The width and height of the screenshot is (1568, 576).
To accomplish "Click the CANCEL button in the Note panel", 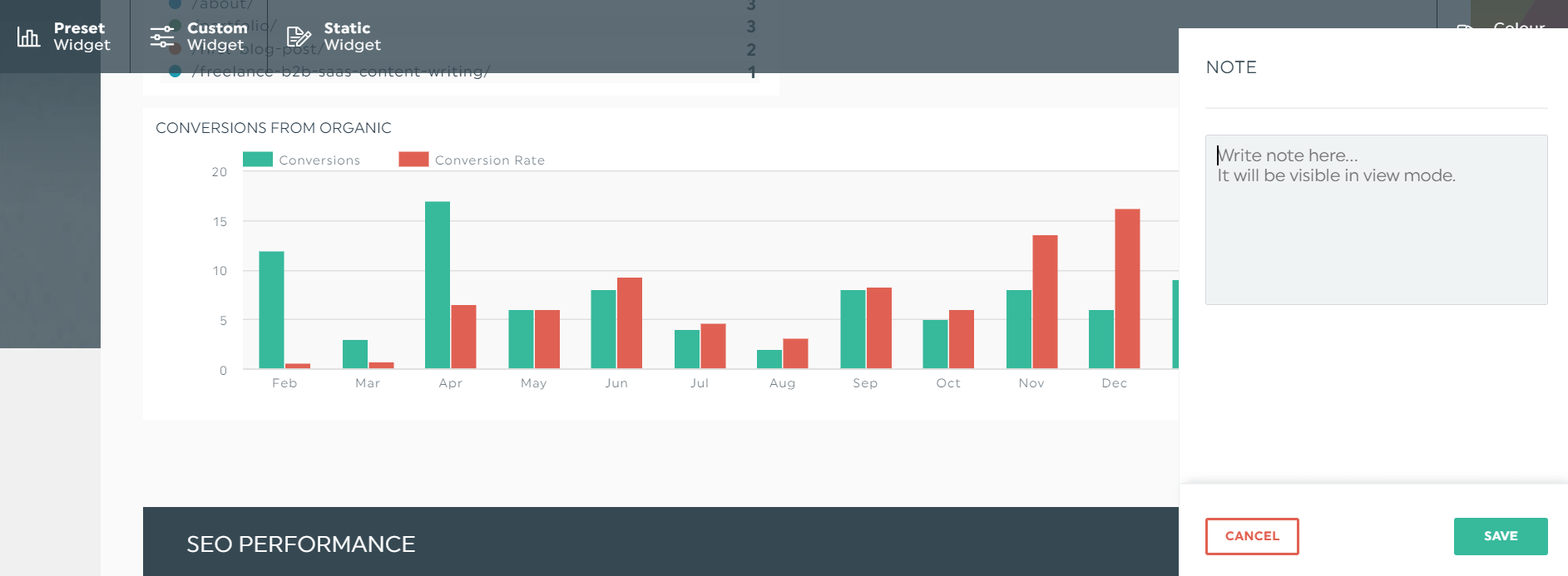I will click(x=1252, y=536).
